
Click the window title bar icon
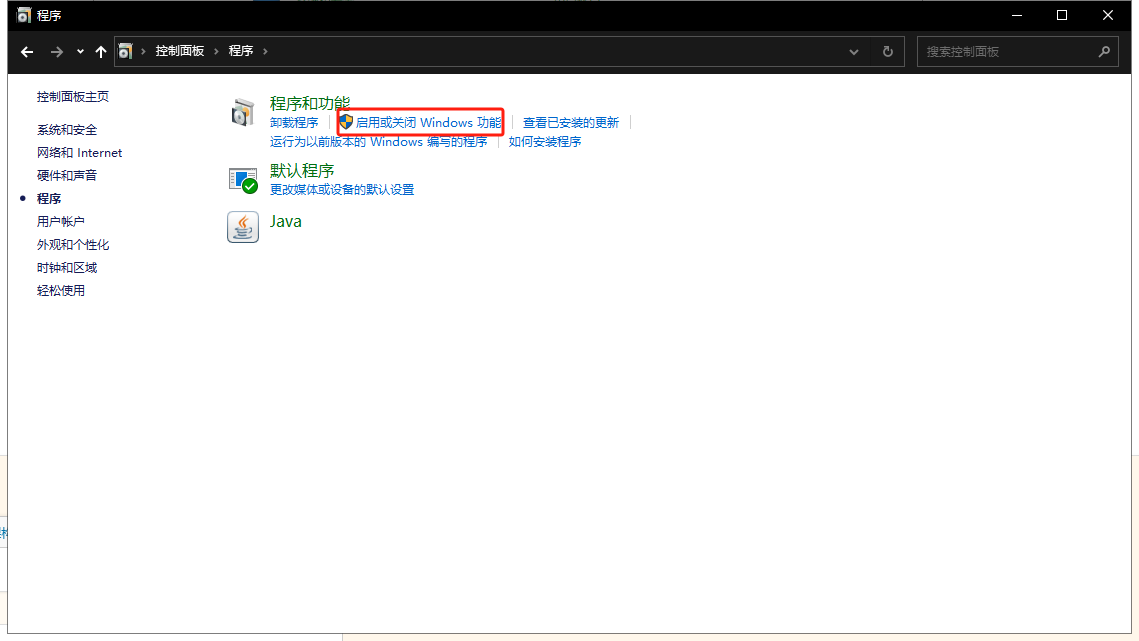click(24, 15)
